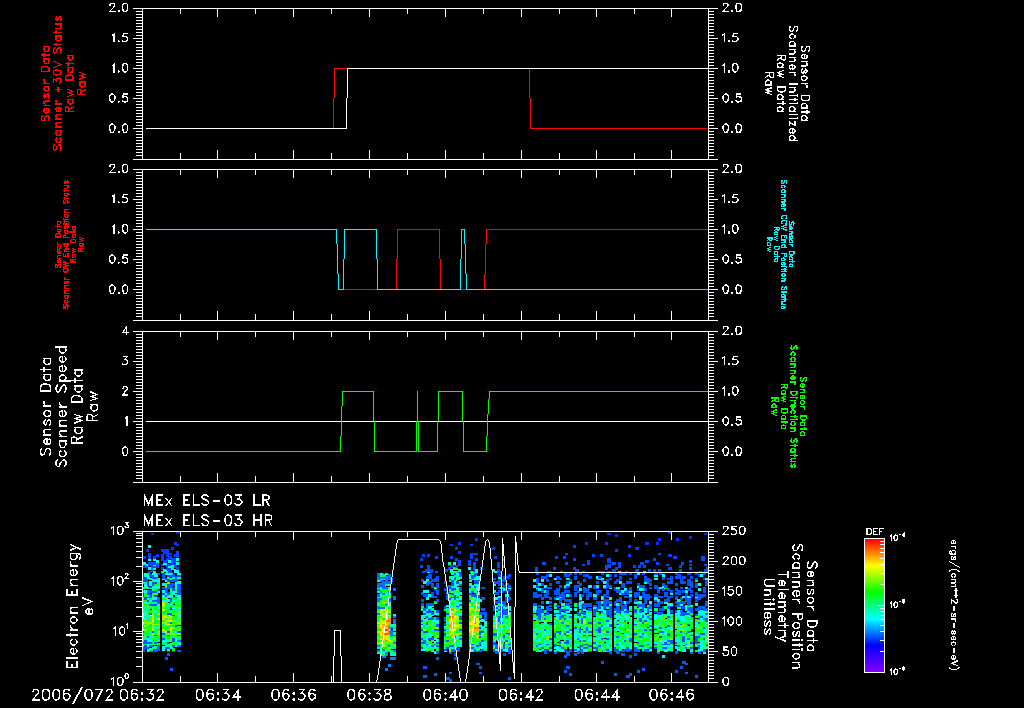
Task: Click the DEF rainbow color bar
Action: (874, 605)
